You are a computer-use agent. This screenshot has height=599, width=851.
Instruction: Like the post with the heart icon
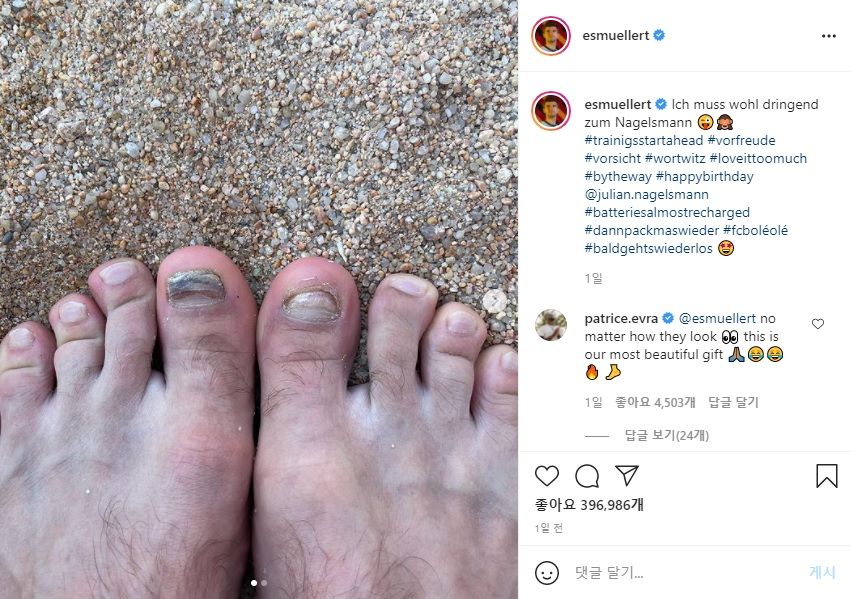point(547,476)
